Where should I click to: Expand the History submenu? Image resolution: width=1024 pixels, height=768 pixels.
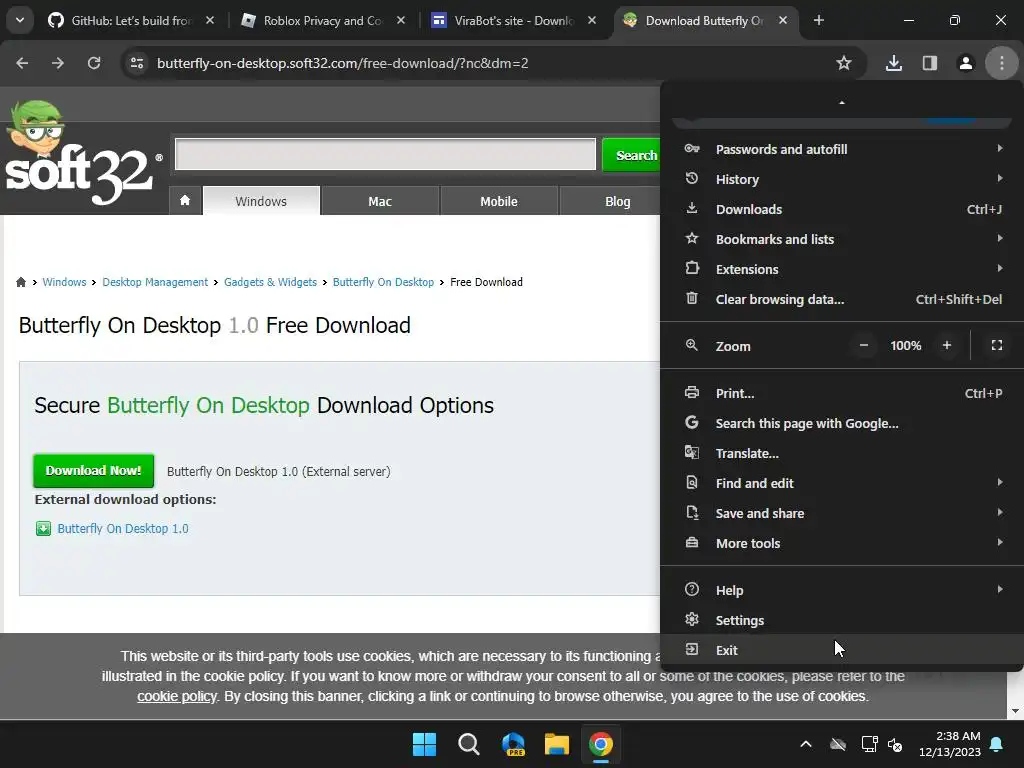842,179
